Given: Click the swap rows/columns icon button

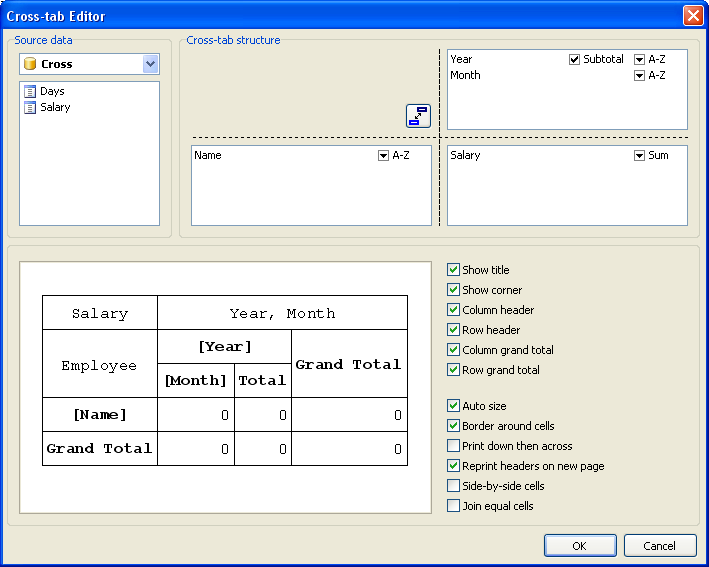Looking at the screenshot, I should pyautogui.click(x=418, y=116).
